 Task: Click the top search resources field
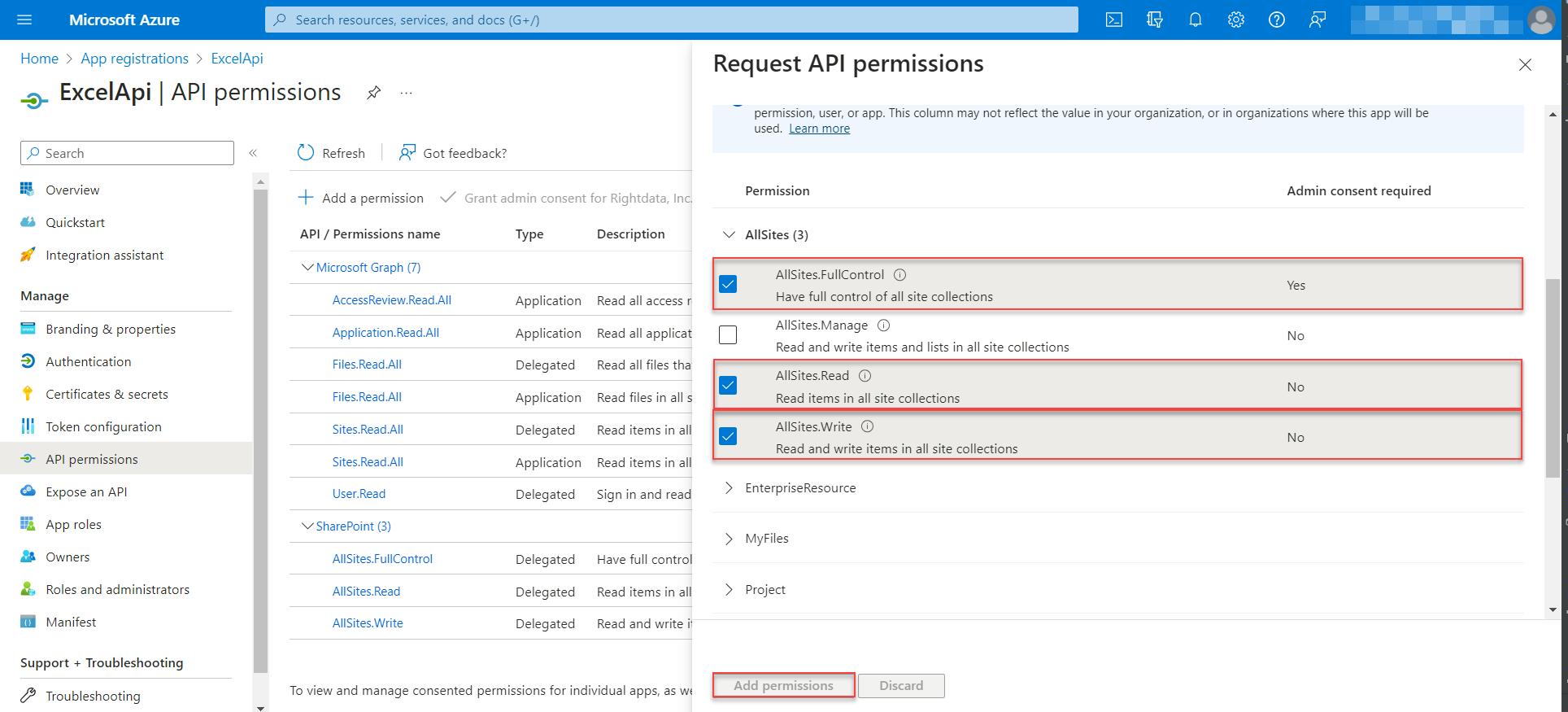coord(672,20)
